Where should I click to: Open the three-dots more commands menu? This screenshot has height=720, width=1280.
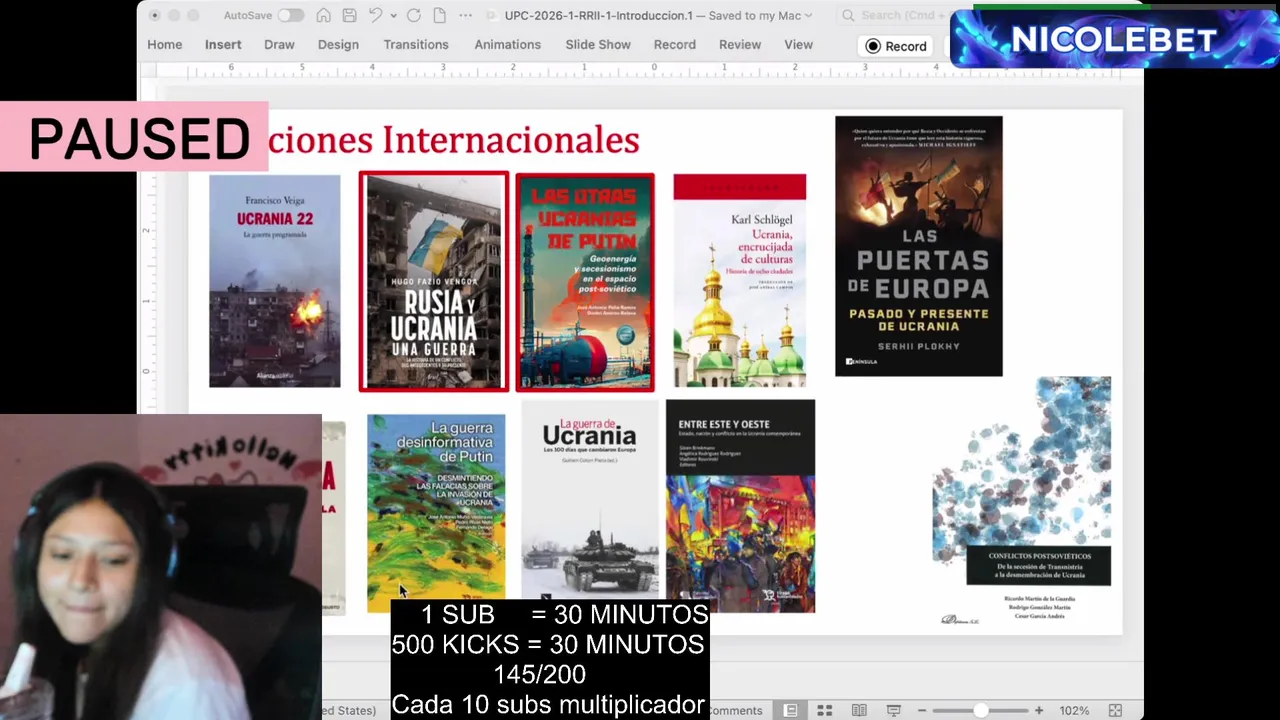pyautogui.click(x=466, y=15)
